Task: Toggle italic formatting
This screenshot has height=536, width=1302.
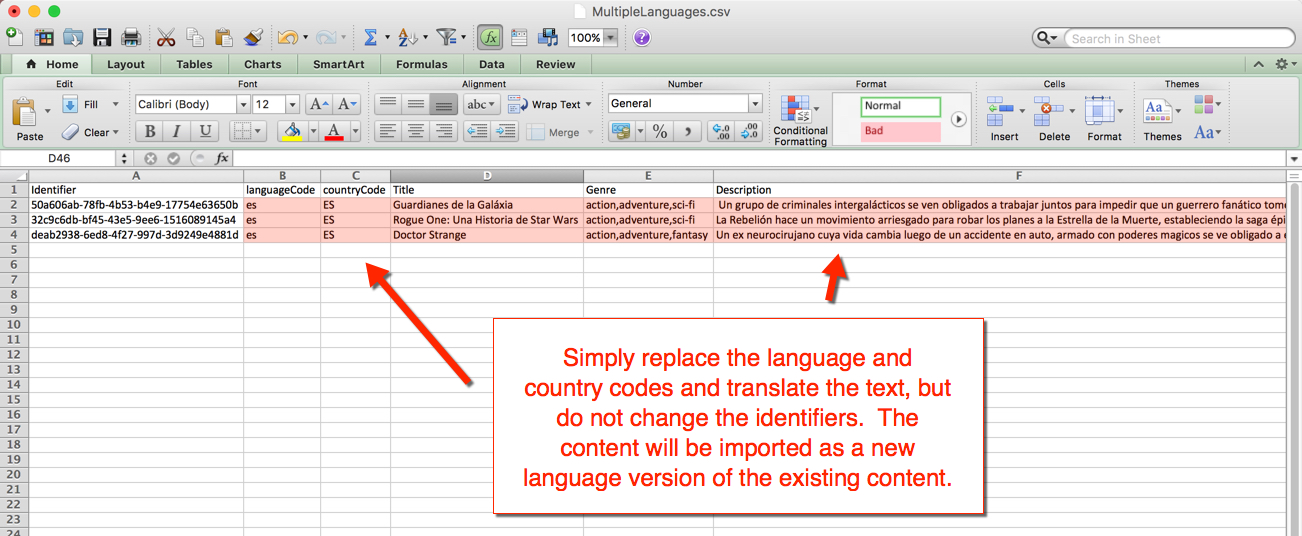Action: (x=177, y=131)
